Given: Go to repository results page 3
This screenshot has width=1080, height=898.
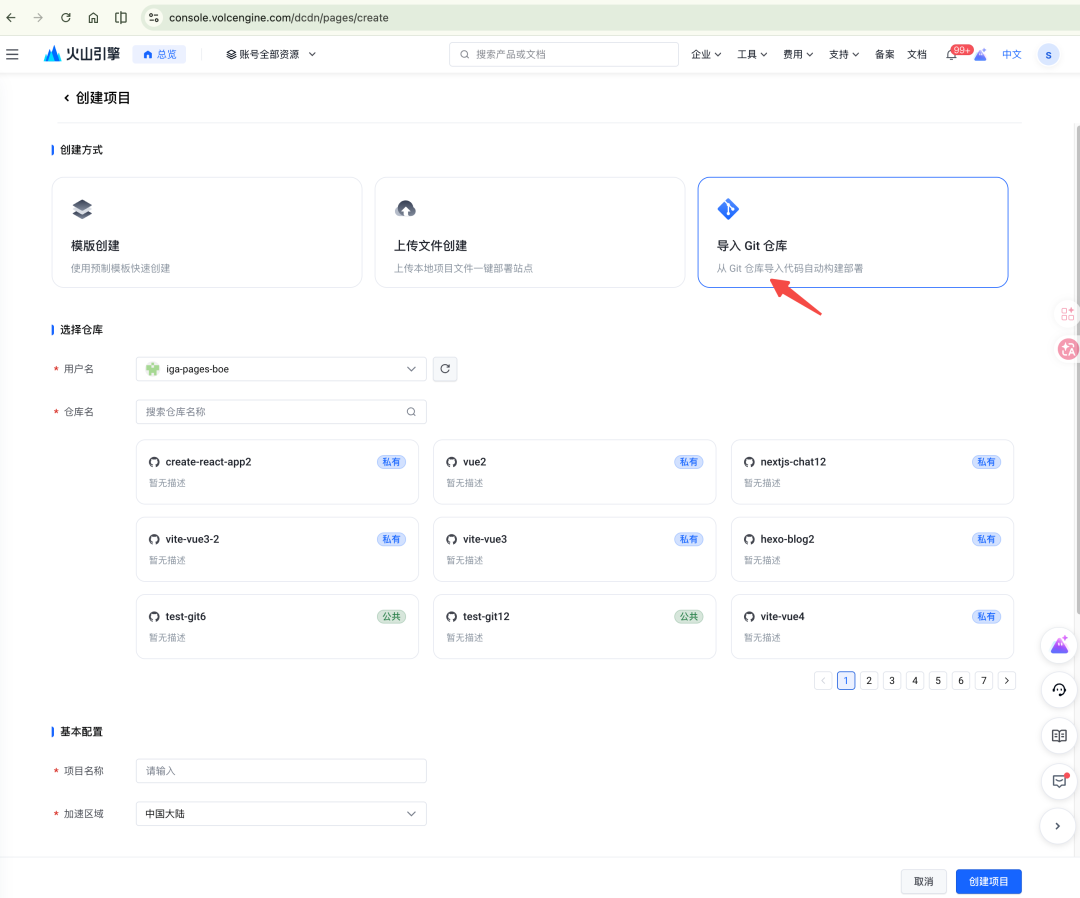Looking at the screenshot, I should 891,679.
